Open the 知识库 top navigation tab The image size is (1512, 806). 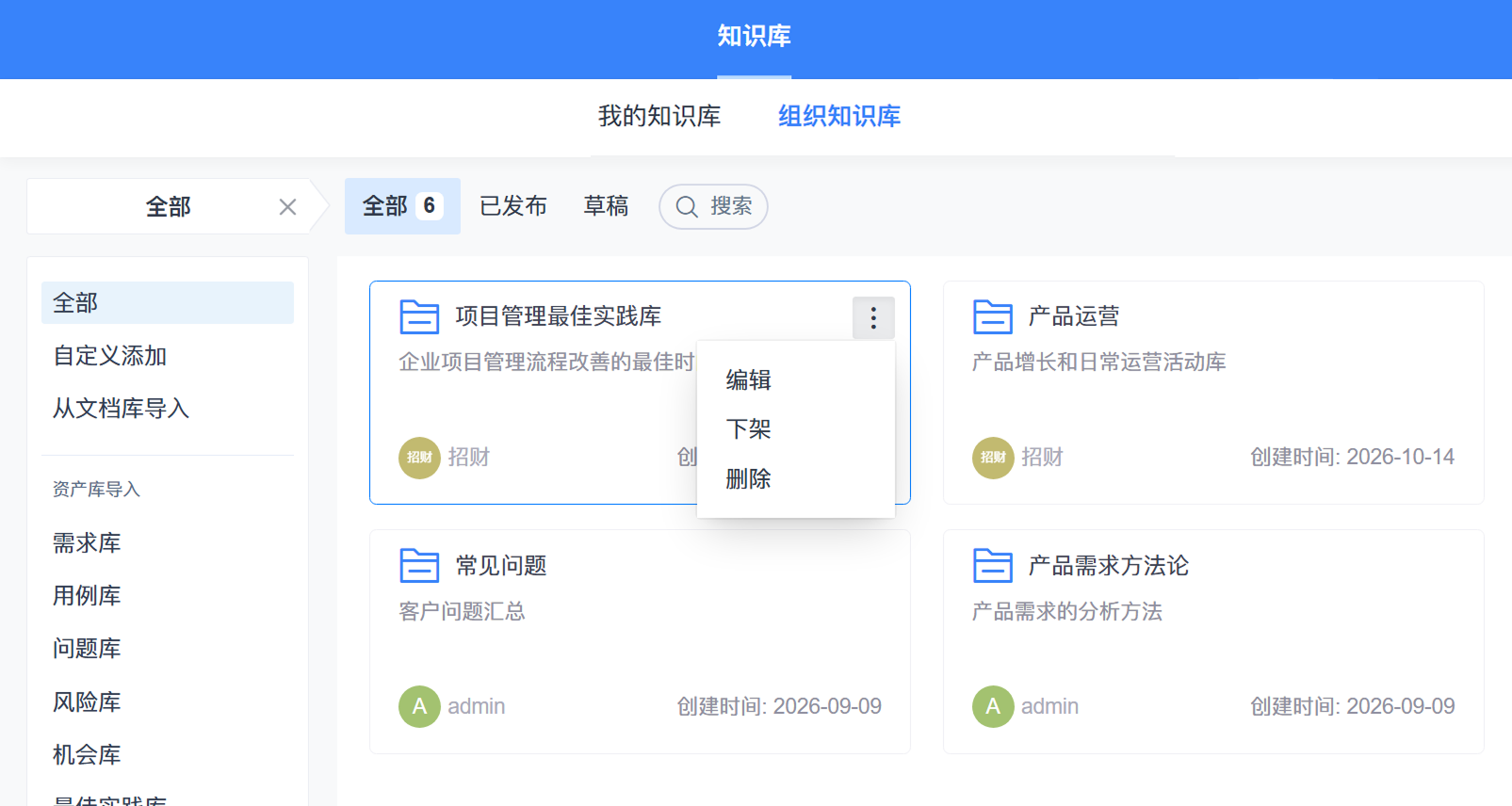[754, 36]
